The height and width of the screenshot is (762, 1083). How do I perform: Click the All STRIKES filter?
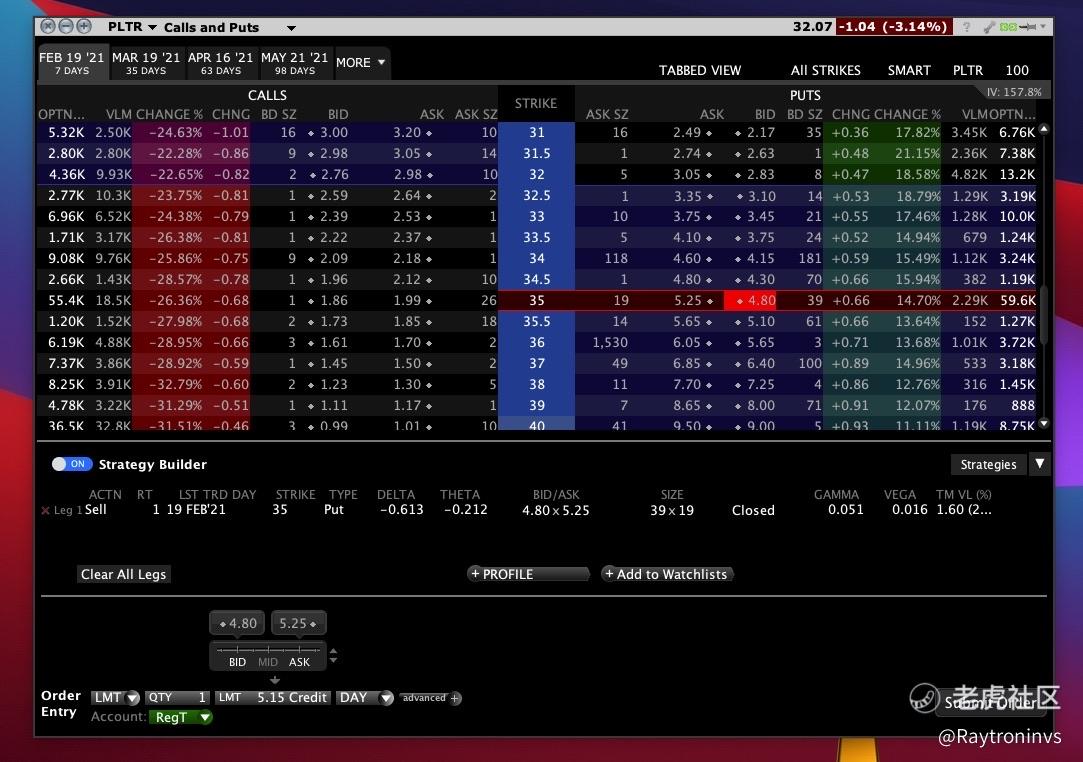pyautogui.click(x=825, y=70)
